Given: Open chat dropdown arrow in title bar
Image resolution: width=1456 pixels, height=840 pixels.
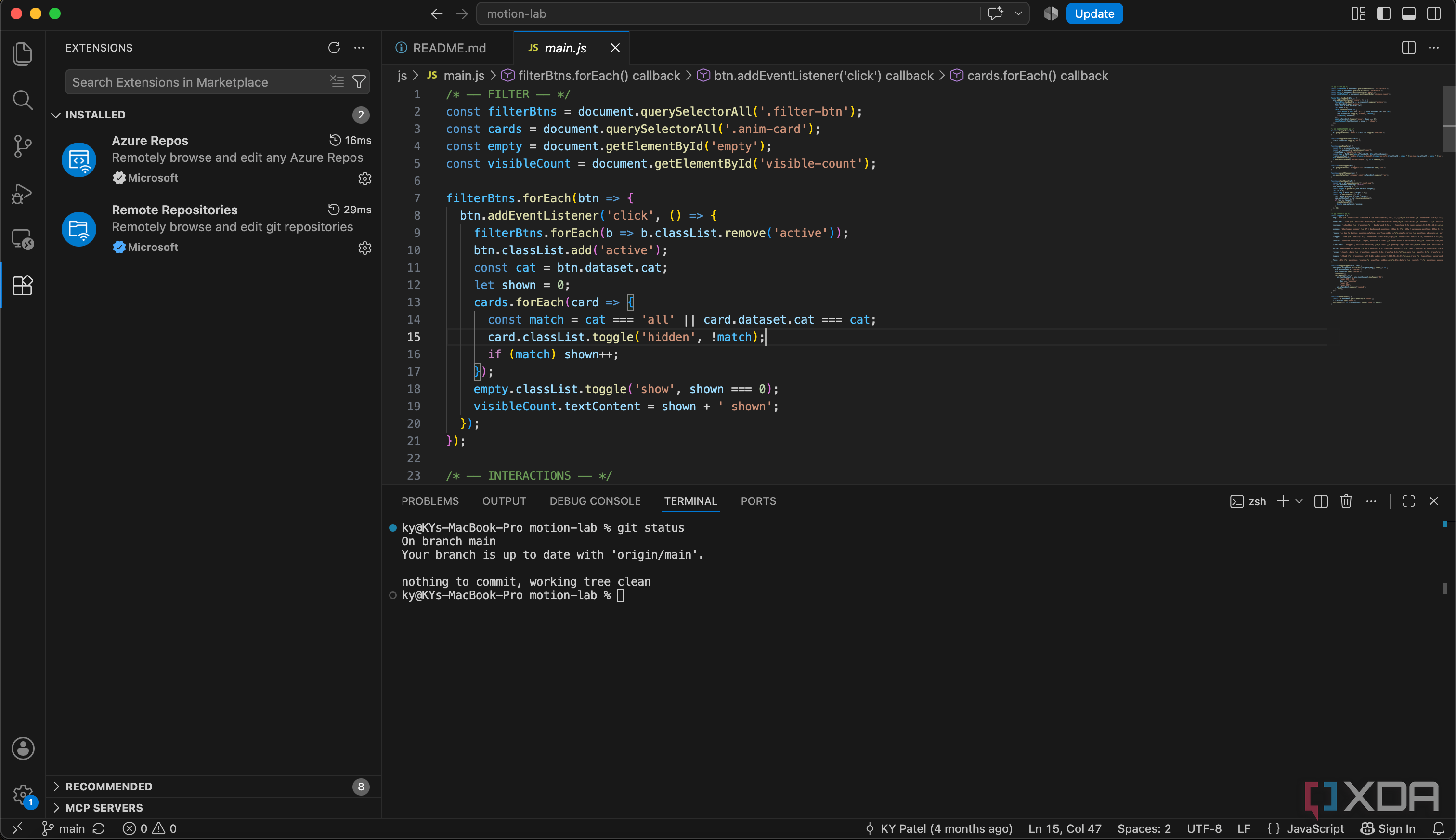Looking at the screenshot, I should [1018, 14].
